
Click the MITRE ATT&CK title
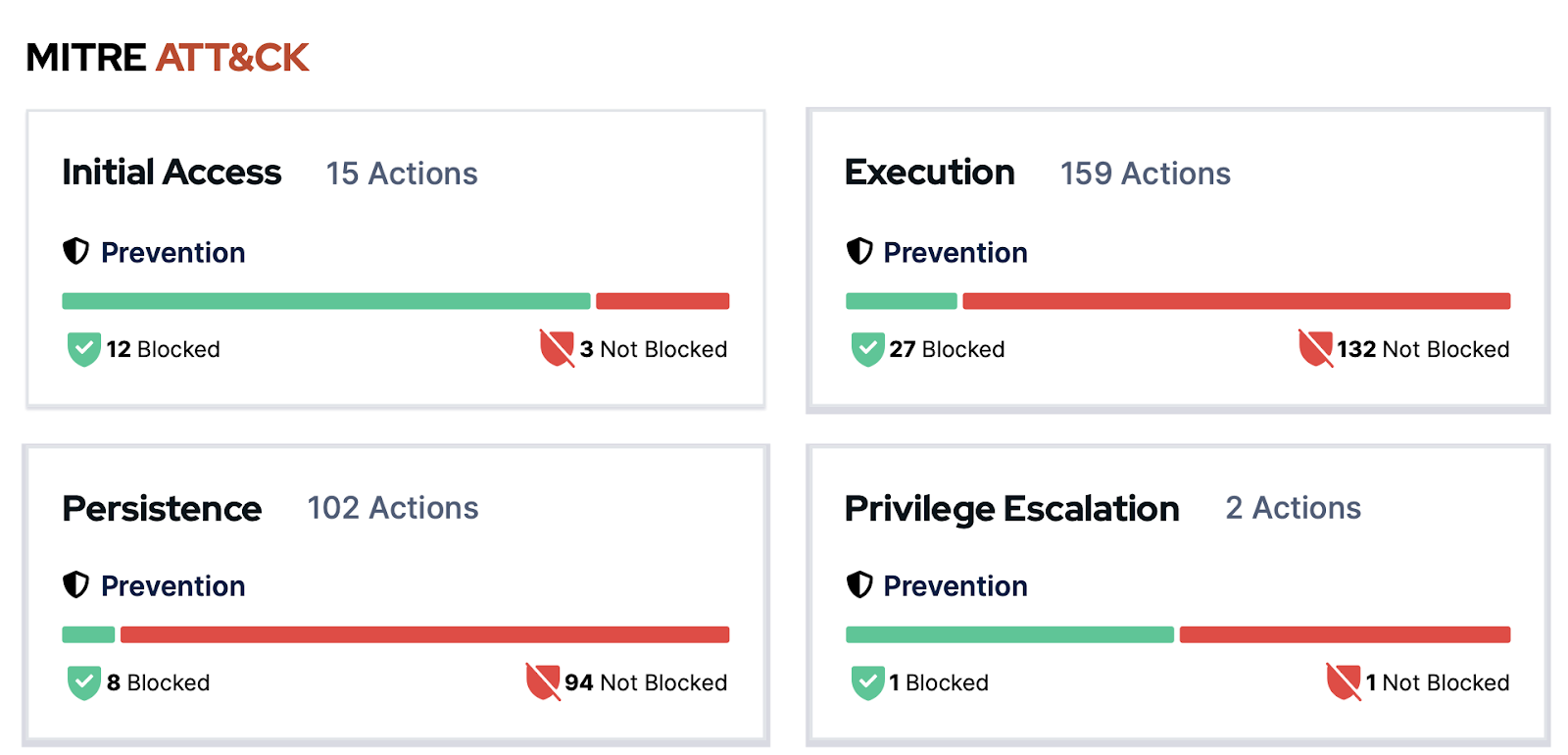point(168,58)
